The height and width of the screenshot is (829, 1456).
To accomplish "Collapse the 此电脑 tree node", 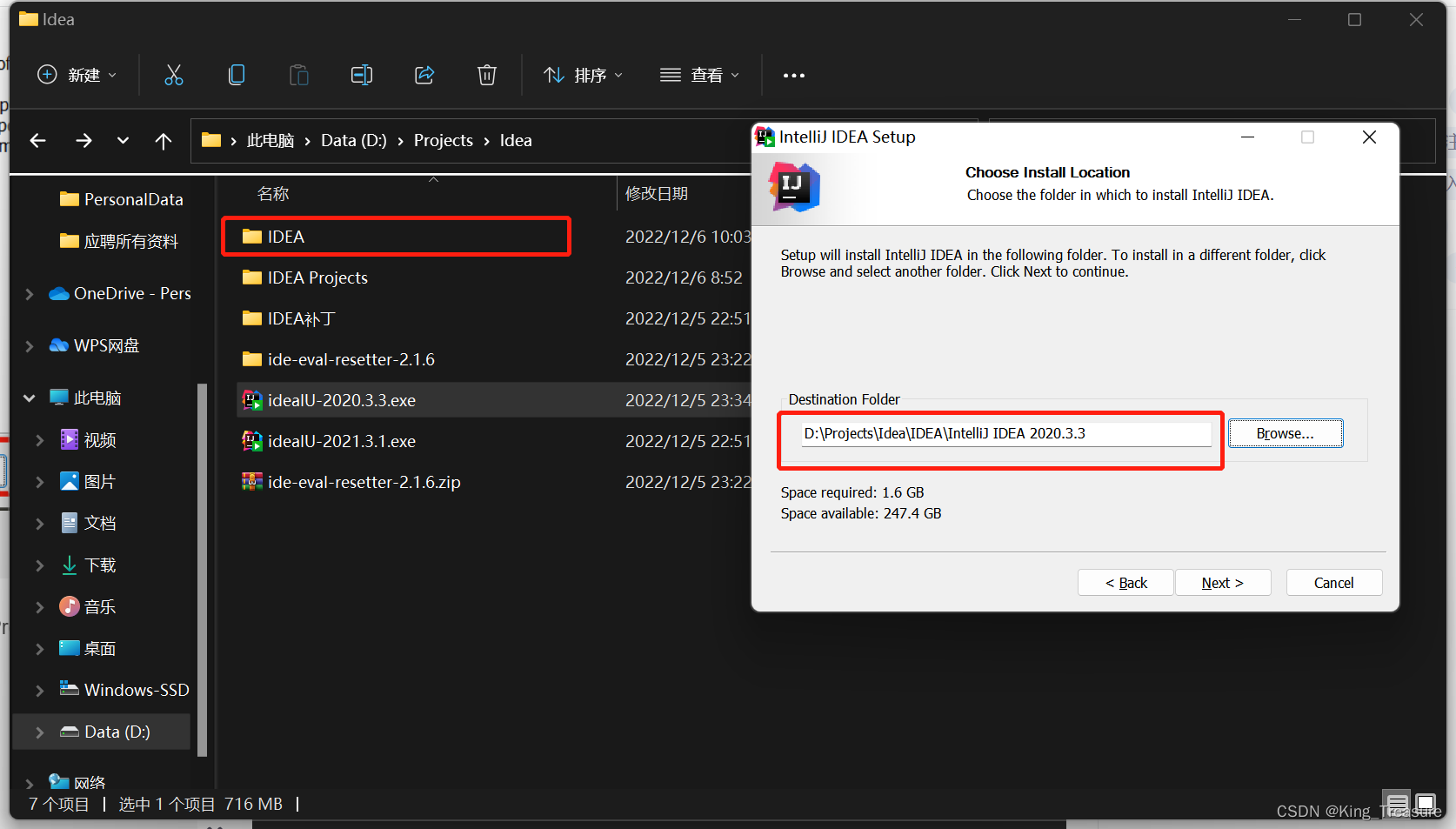I will coord(30,398).
